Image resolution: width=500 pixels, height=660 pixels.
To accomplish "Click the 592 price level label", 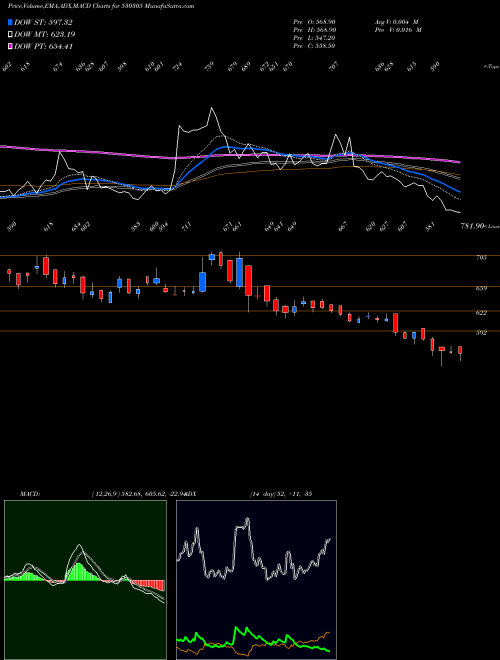I will pyautogui.click(x=481, y=333).
